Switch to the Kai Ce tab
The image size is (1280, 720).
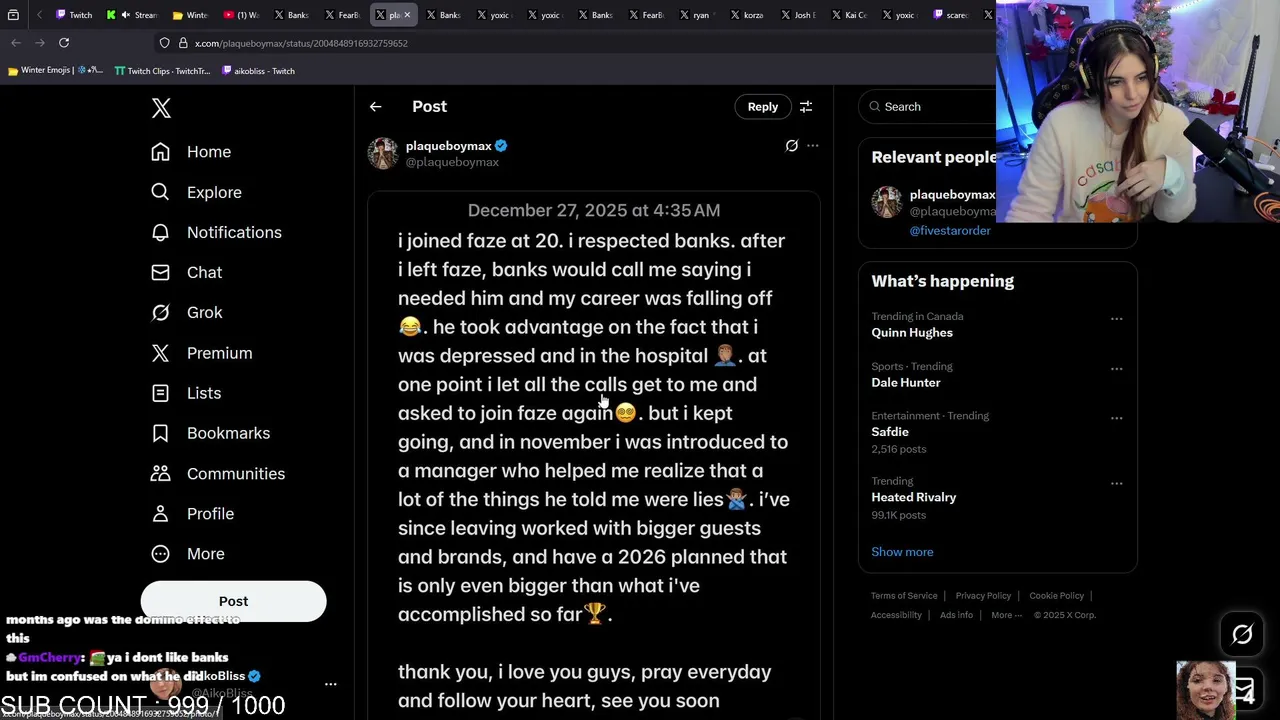(x=849, y=15)
